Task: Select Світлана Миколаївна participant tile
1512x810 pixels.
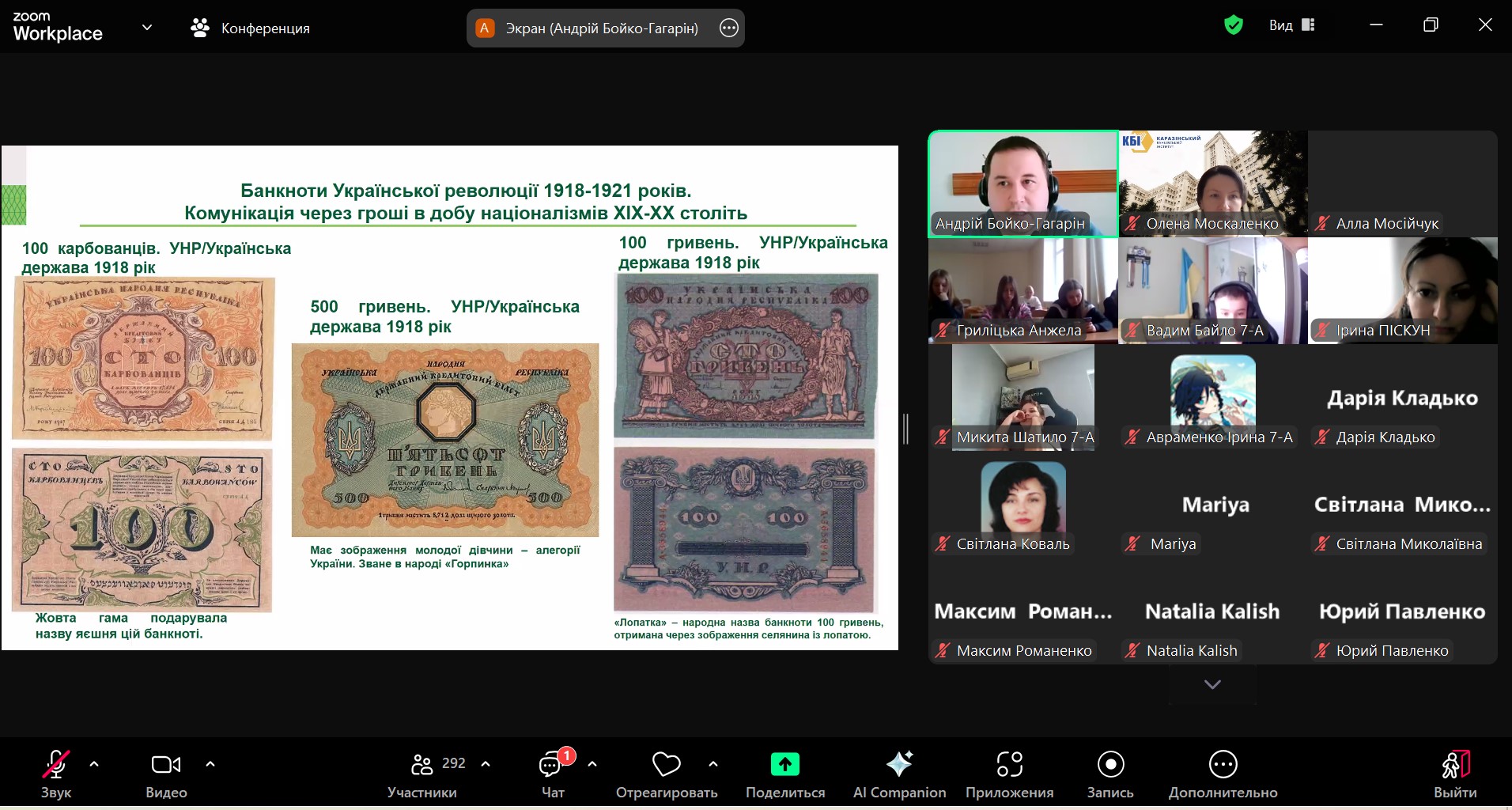Action: pyautogui.click(x=1402, y=504)
